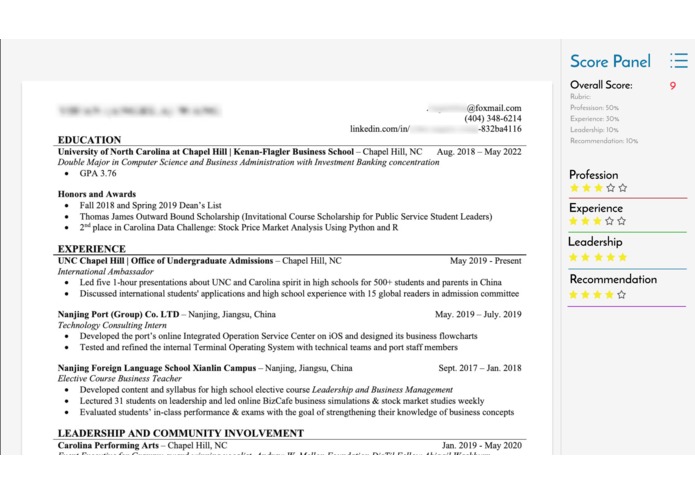
Task: Click the EXPERIENCE section heading on resume
Action: (x=92, y=249)
